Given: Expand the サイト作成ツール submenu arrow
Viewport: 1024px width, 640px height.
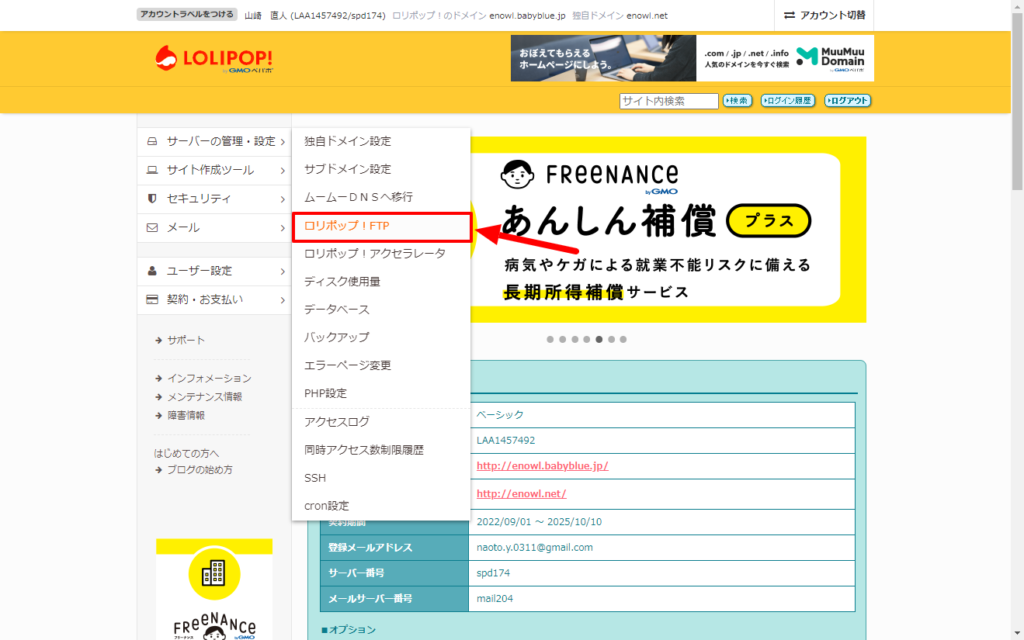Looking at the screenshot, I should [x=283, y=171].
